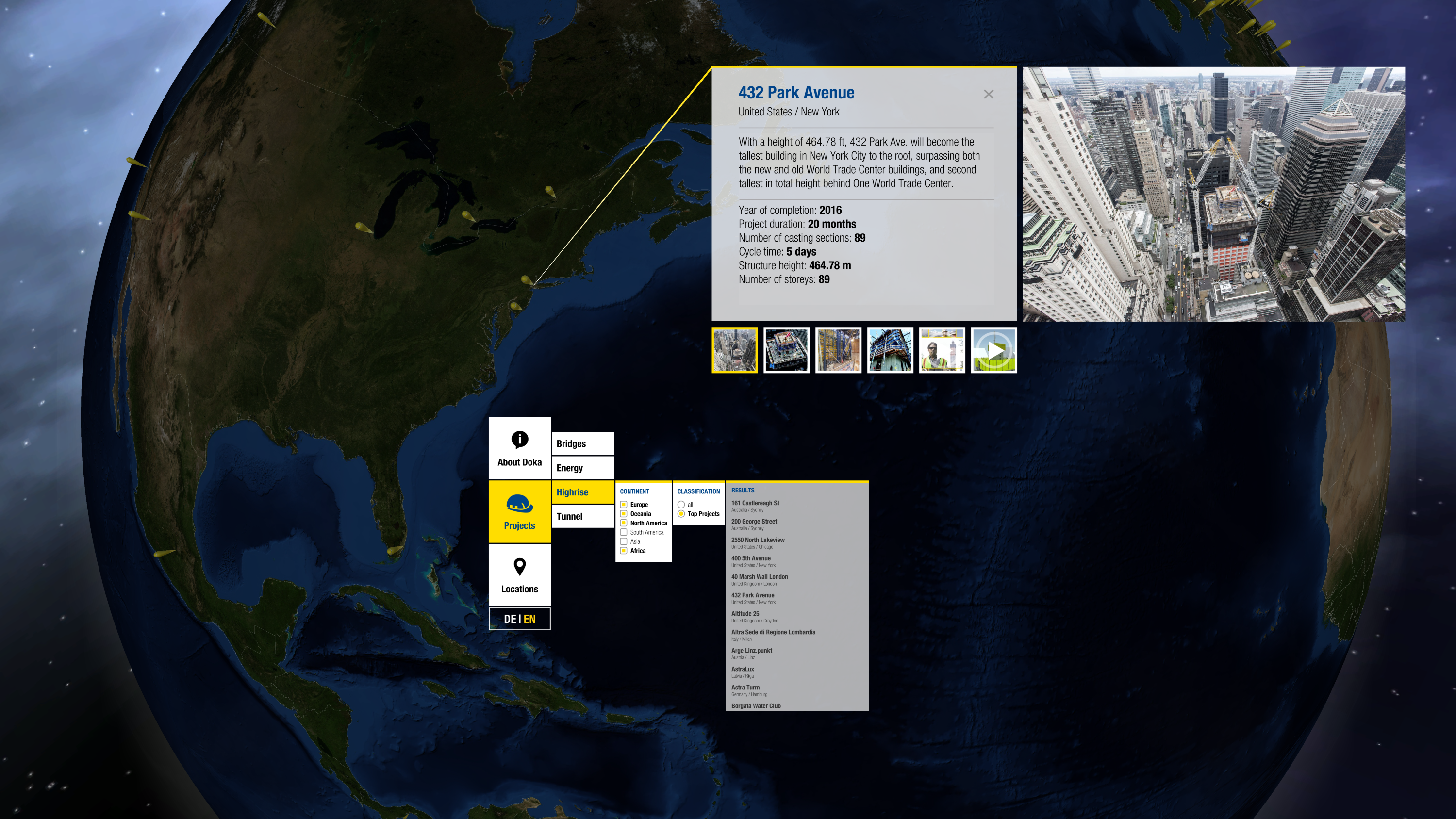This screenshot has height=819, width=1456.
Task: Select the Projects helmet tile
Action: pyautogui.click(x=519, y=511)
